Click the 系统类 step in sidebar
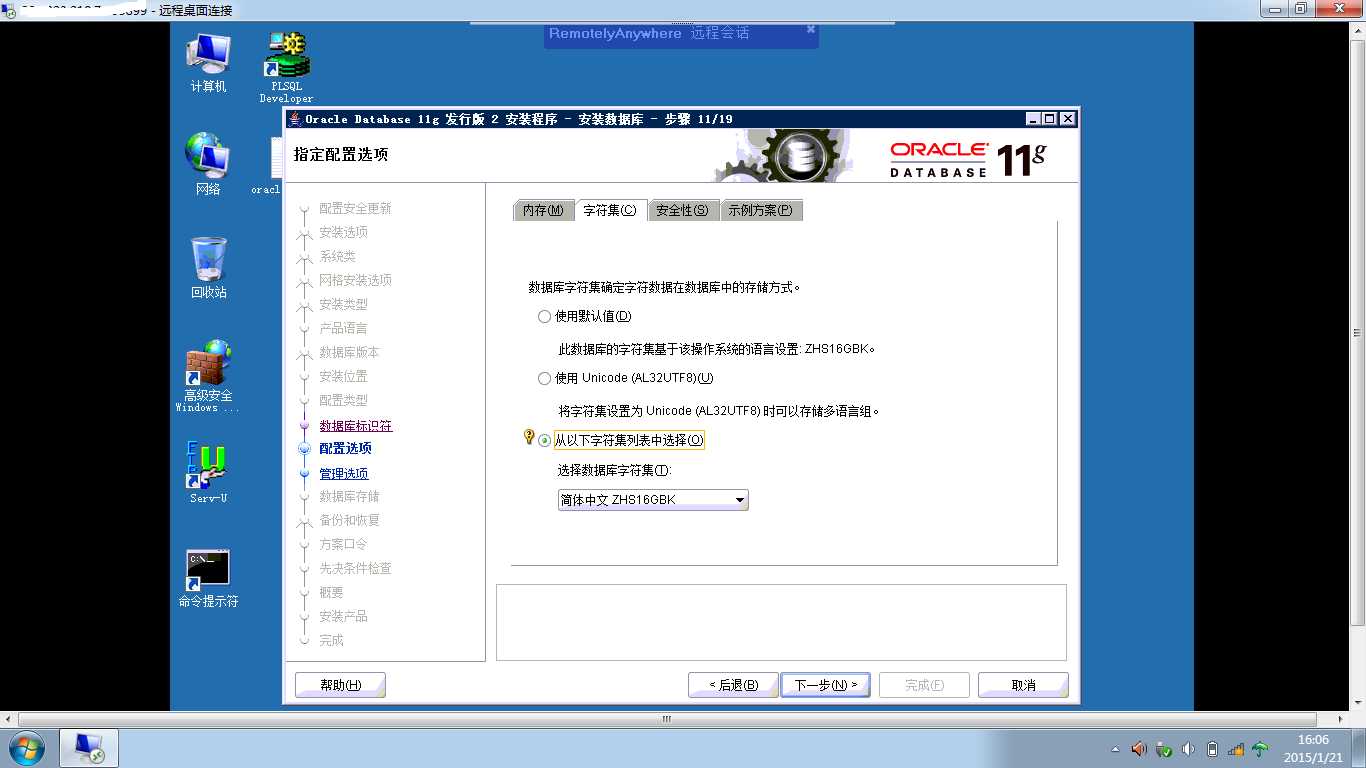The width and height of the screenshot is (1366, 768). click(338, 256)
